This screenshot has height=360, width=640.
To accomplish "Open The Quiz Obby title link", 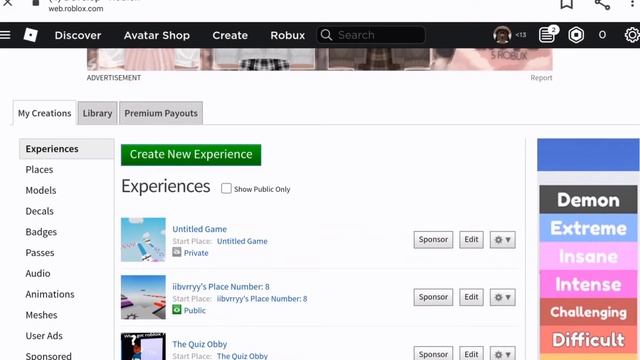I will [200, 344].
